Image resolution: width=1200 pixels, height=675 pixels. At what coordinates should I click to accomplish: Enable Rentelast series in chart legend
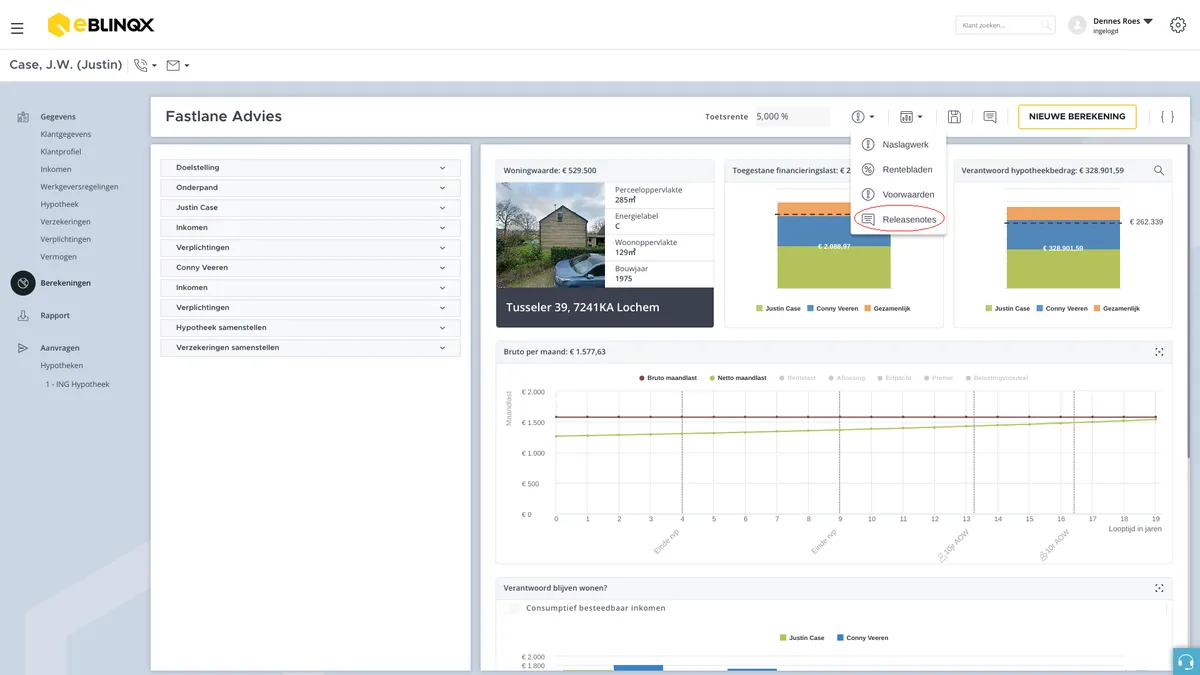797,378
